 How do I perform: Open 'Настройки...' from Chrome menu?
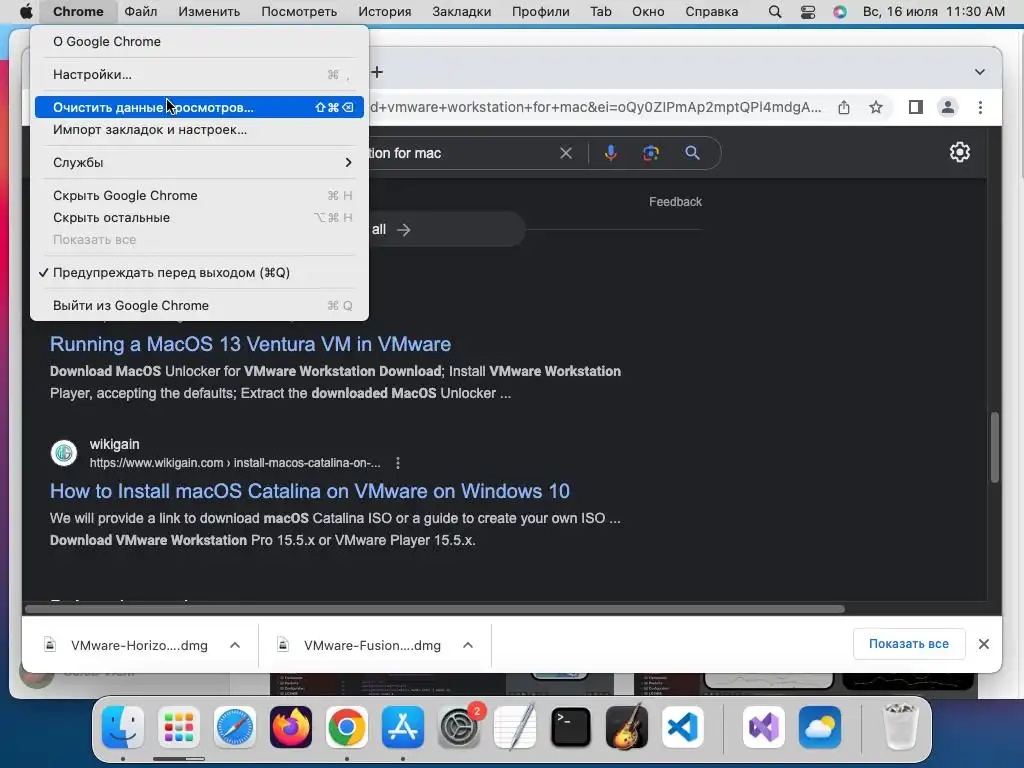(197, 74)
